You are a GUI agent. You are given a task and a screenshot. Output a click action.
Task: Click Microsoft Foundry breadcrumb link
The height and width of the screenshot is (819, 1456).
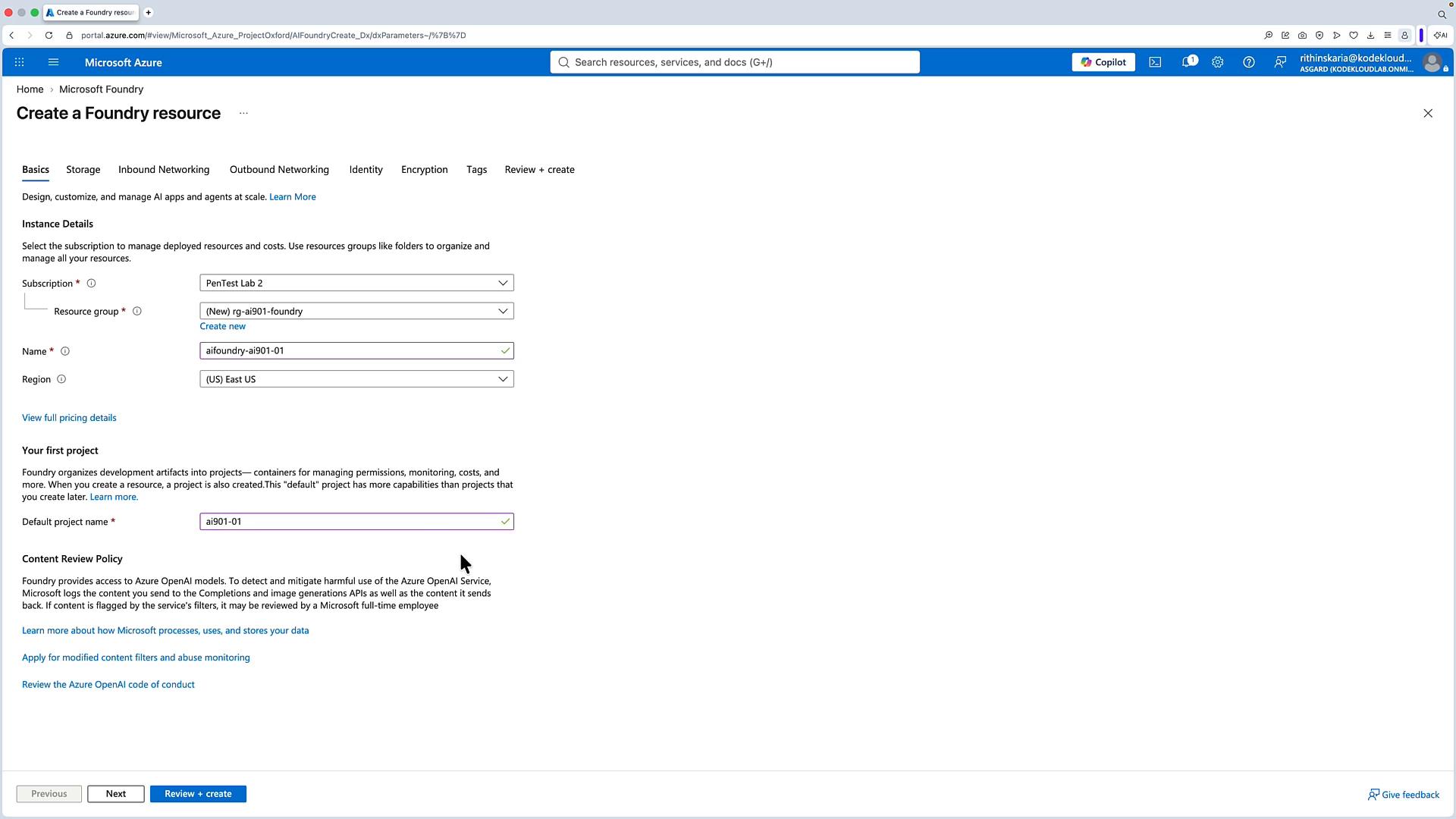coord(102,89)
